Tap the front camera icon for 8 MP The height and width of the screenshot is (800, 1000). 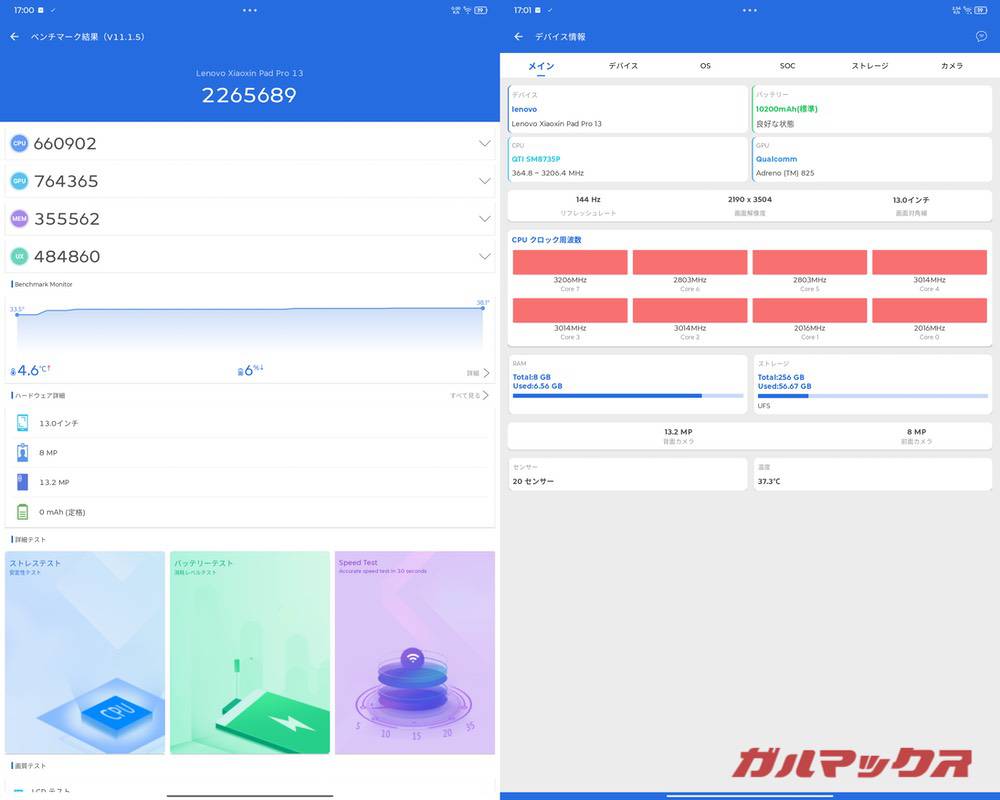pyautogui.click(x=22, y=452)
